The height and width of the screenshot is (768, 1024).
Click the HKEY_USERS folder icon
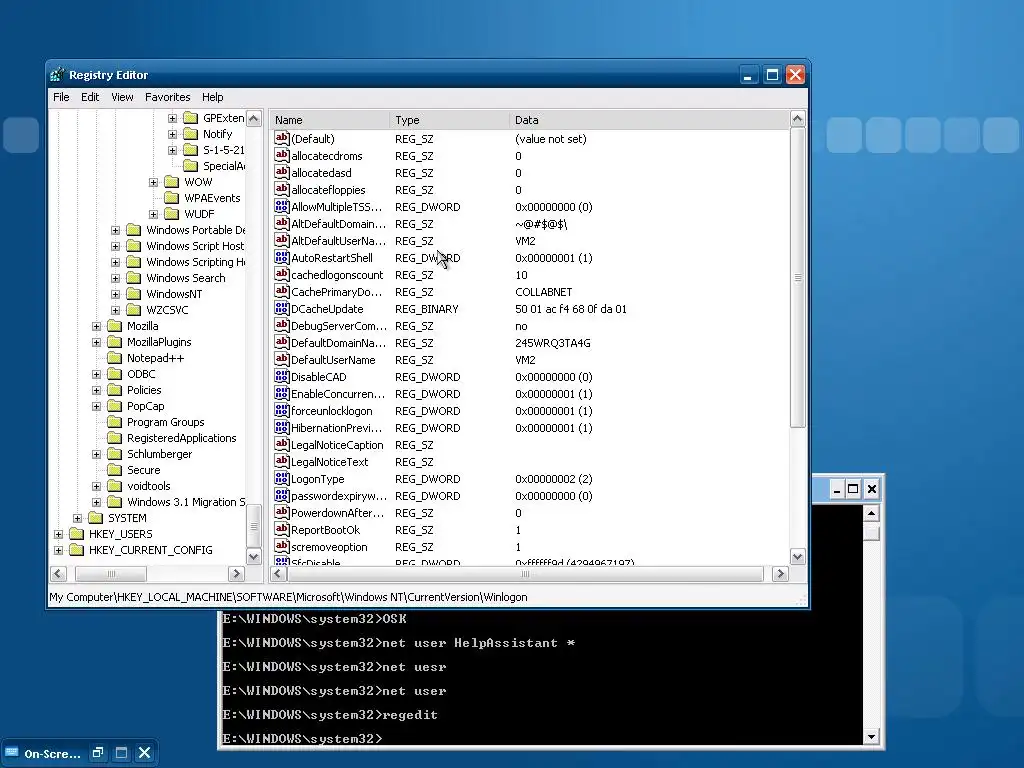(x=76, y=534)
